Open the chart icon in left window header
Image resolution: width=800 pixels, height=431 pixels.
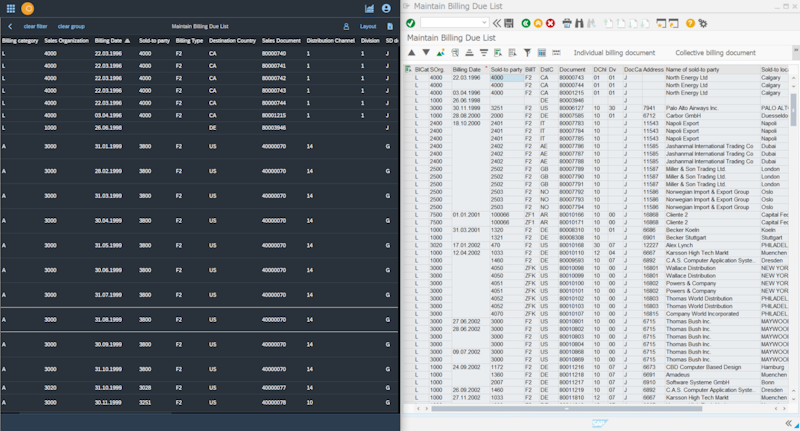pyautogui.click(x=369, y=8)
